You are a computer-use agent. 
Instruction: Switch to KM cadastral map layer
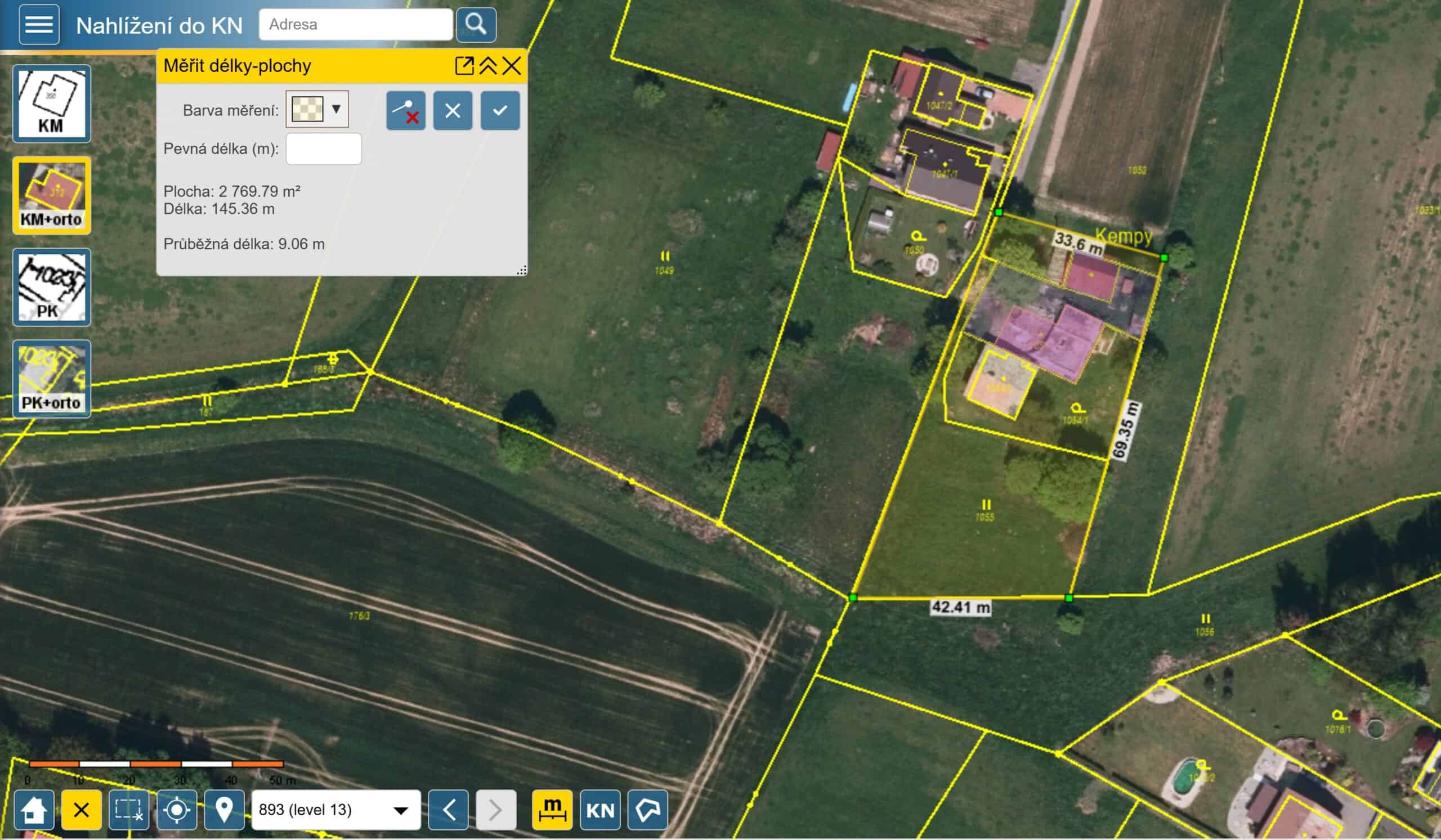(x=51, y=104)
